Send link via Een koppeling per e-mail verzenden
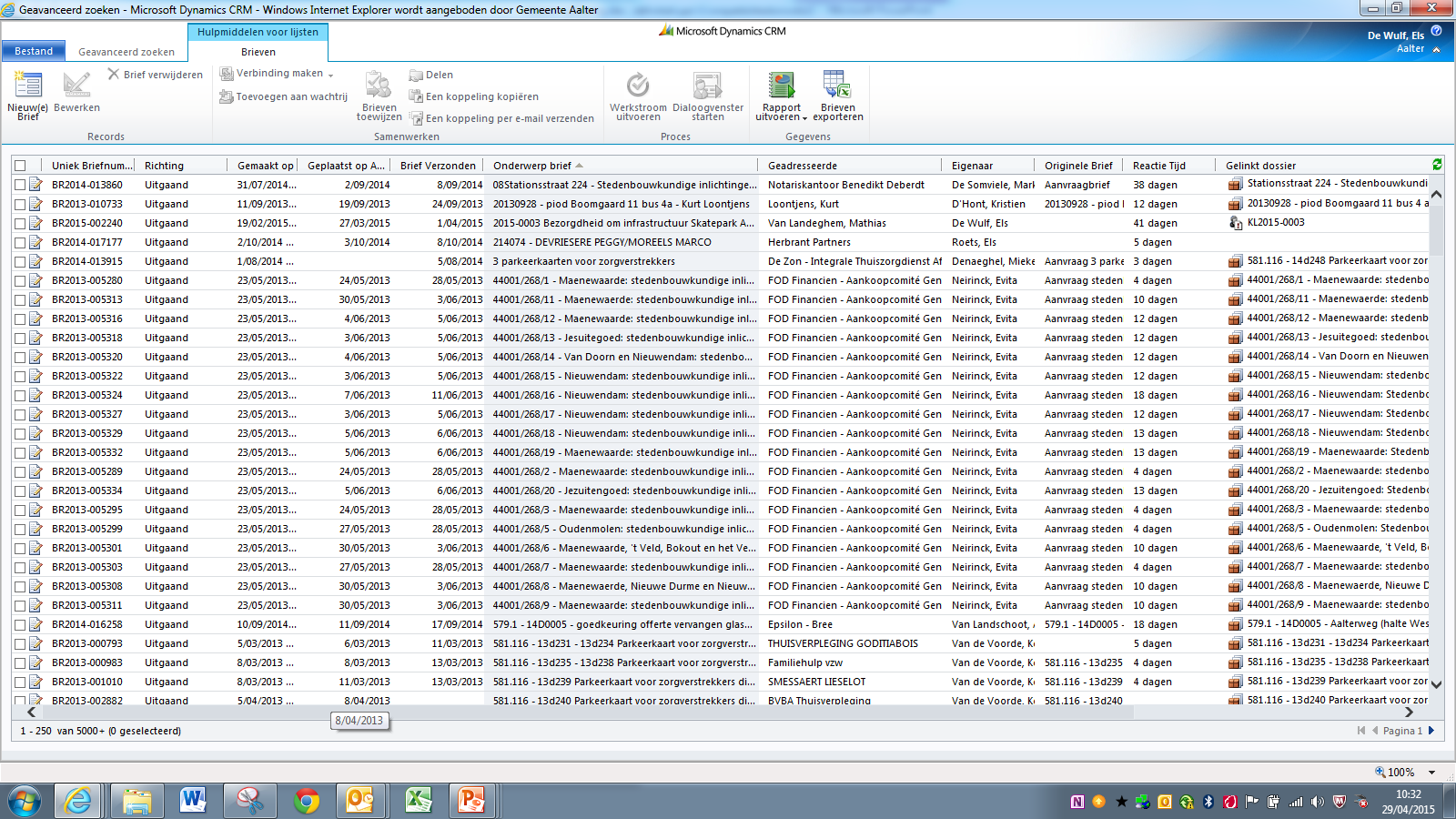The width and height of the screenshot is (1456, 819). [x=501, y=118]
